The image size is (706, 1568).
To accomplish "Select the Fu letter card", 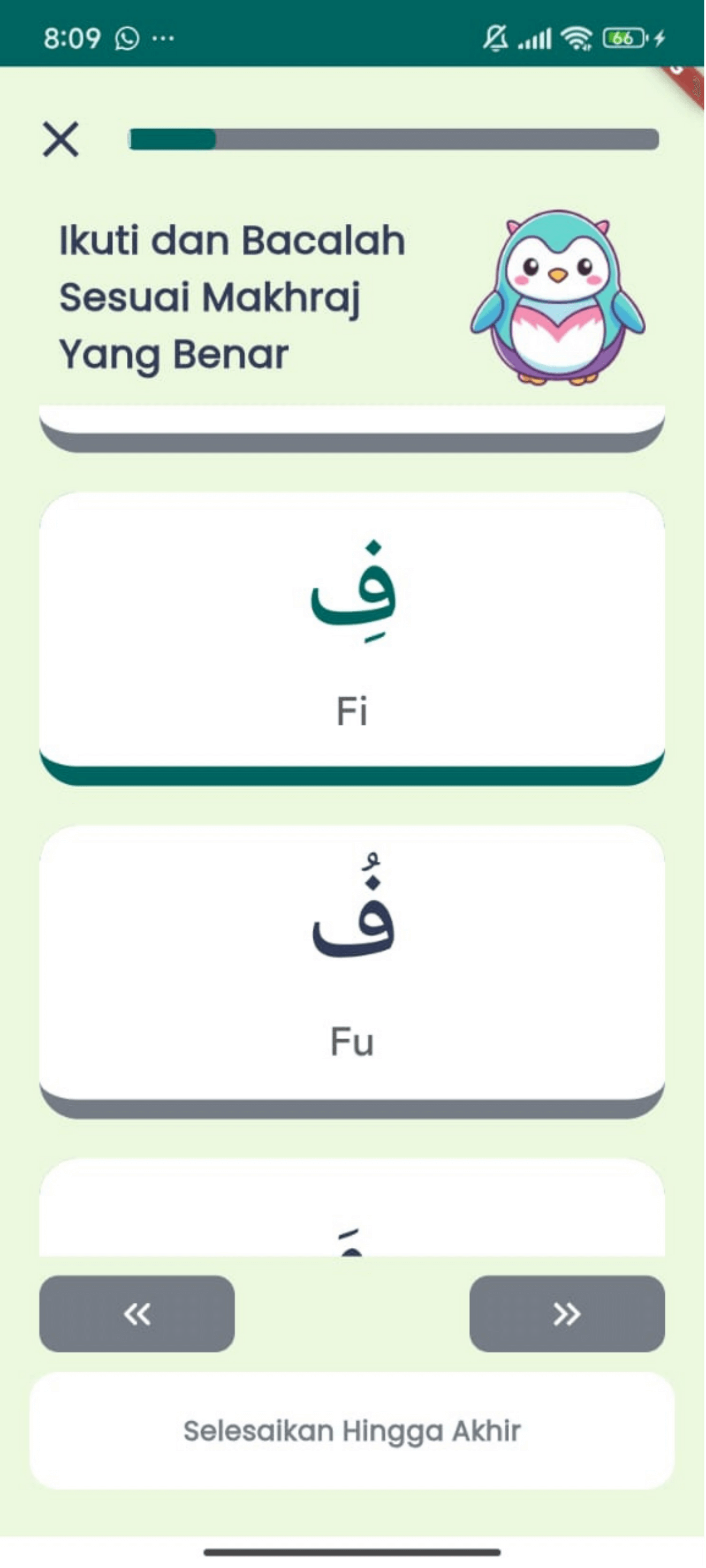I will (352, 968).
